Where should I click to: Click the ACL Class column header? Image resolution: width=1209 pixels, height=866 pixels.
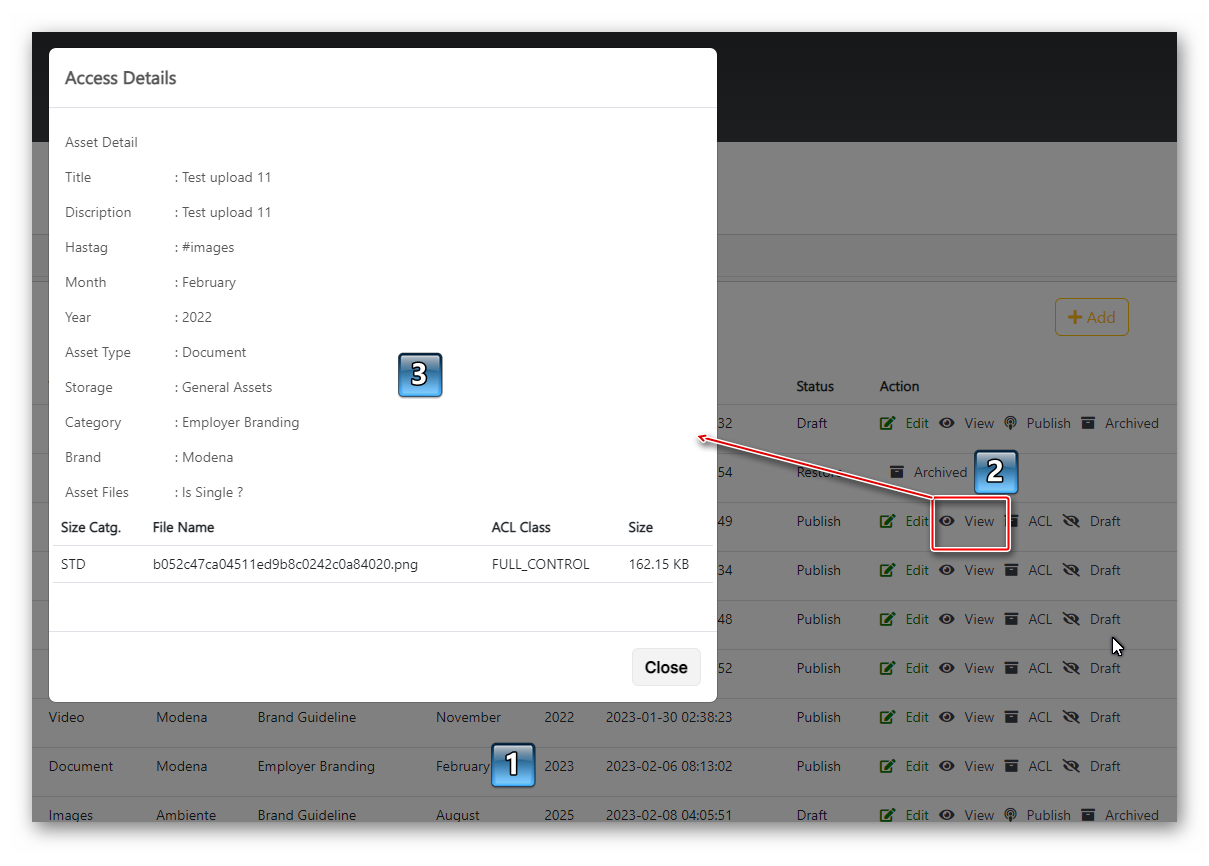coord(521,527)
